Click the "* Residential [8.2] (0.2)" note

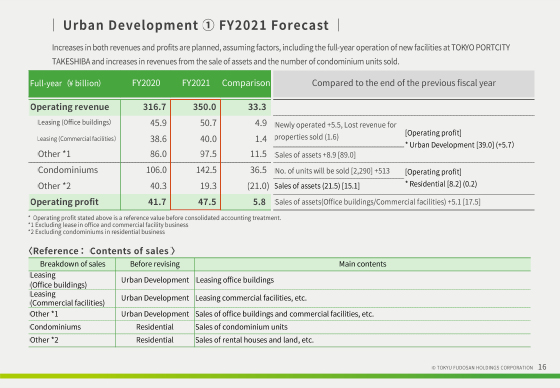[x=441, y=184]
